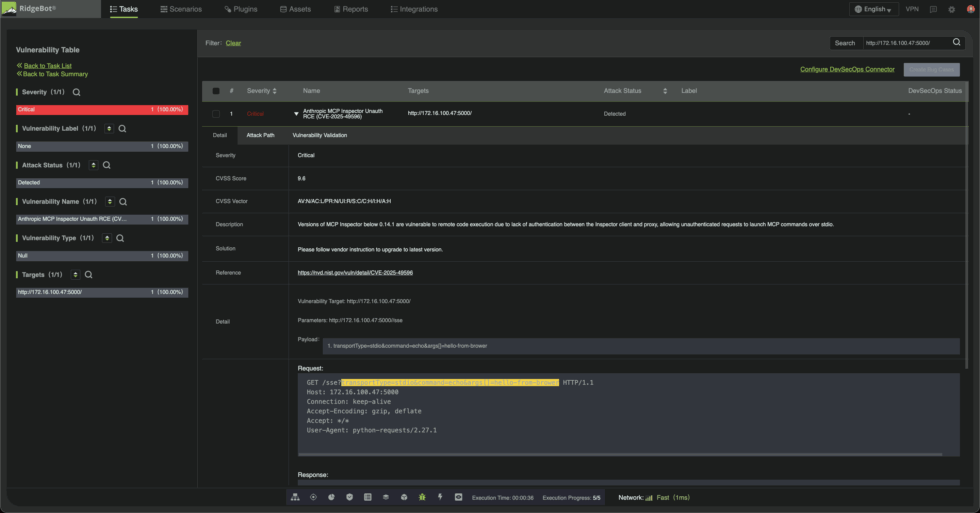980x513 pixels.
Task: Open the English language dropdown
Action: [873, 9]
